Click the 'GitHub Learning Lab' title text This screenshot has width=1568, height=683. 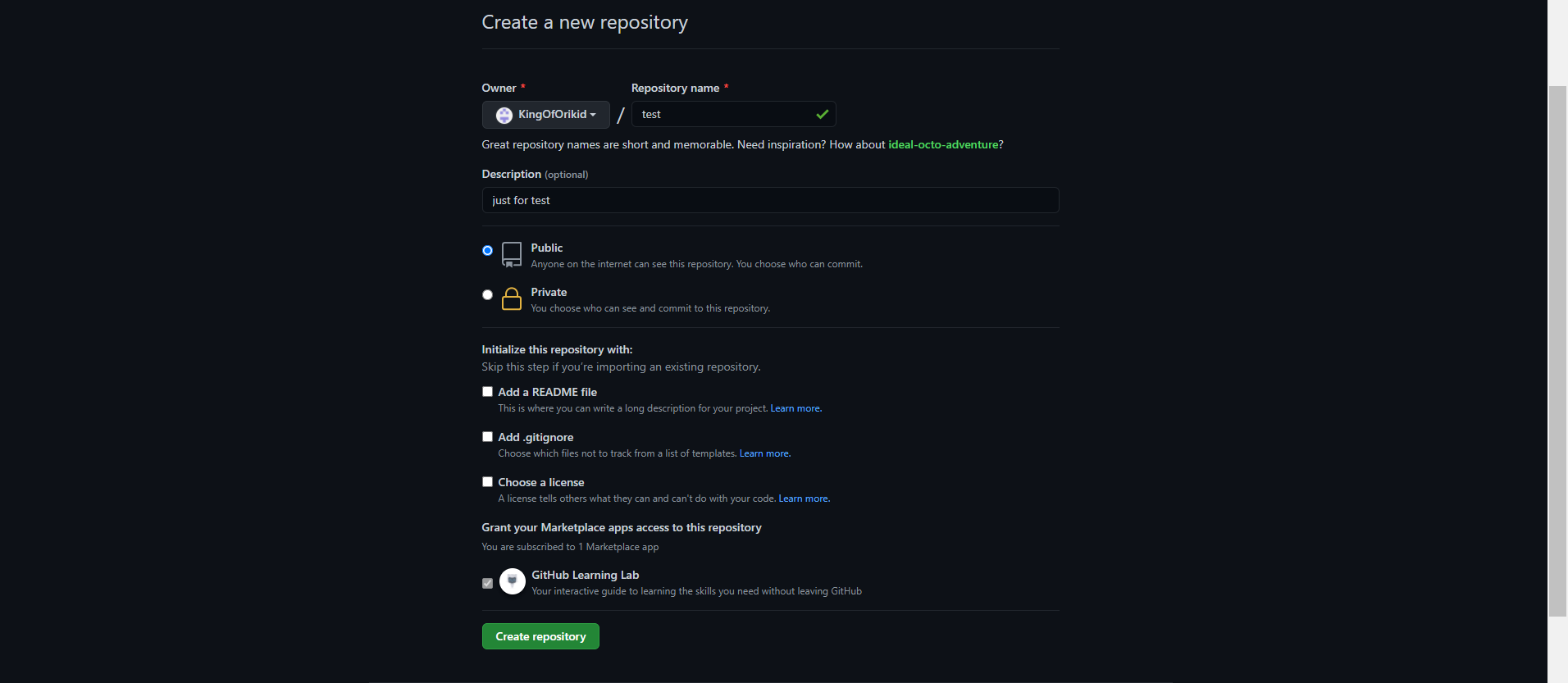[585, 575]
